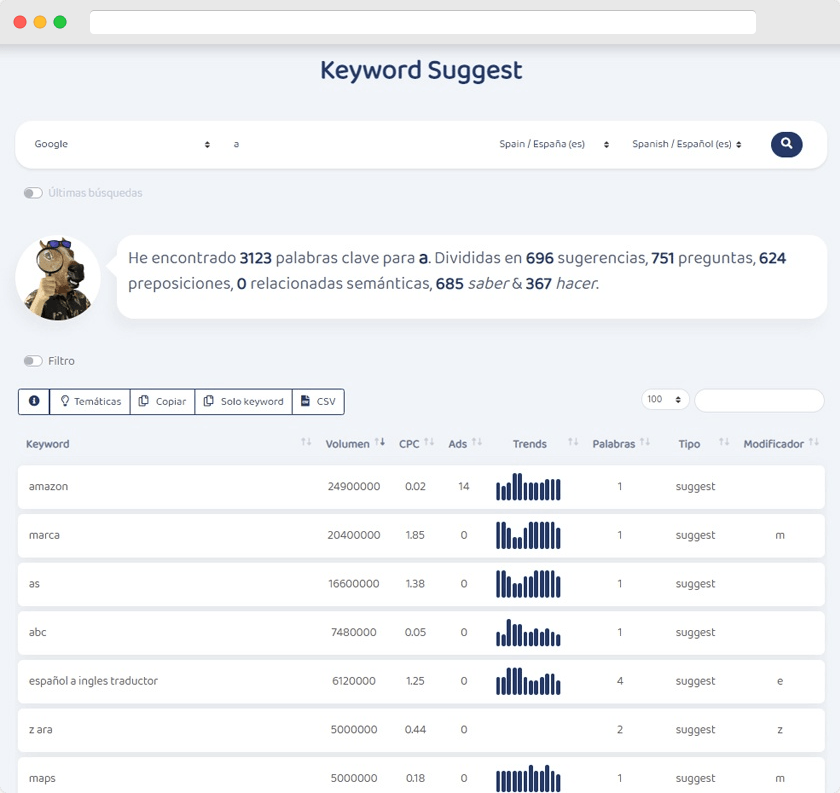Image resolution: width=840 pixels, height=793 pixels.
Task: Click the abc trends bar chart
Action: coord(528,632)
